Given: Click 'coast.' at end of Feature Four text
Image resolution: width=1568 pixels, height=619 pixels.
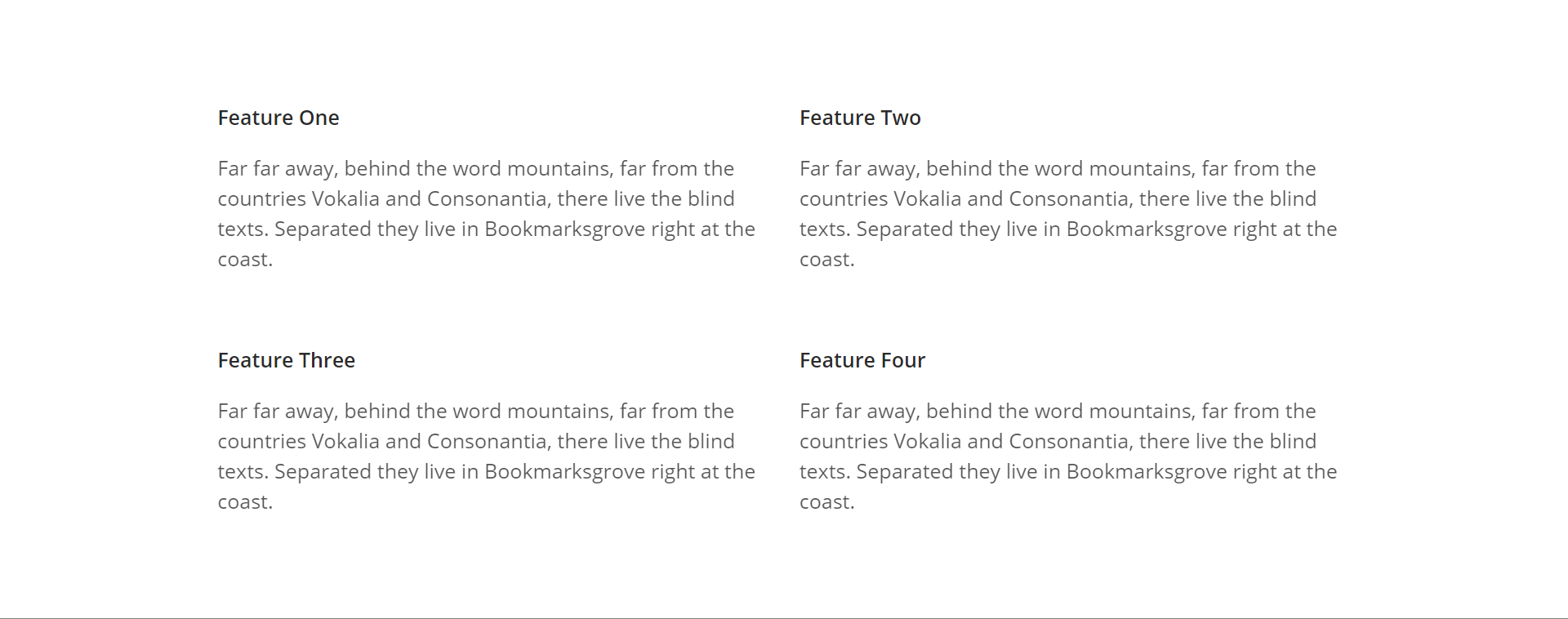Looking at the screenshot, I should [826, 502].
